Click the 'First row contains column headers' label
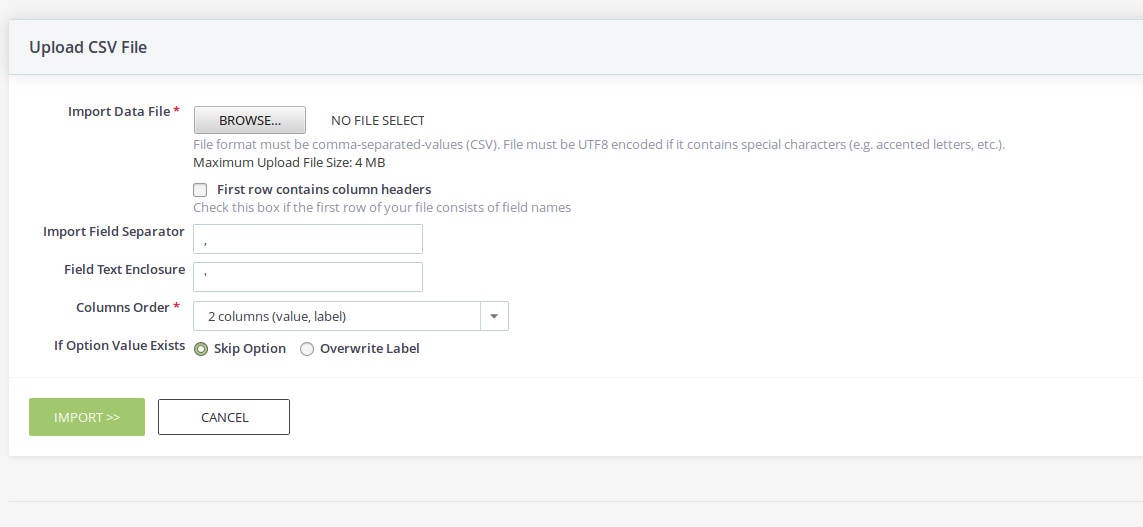1143x527 pixels. click(324, 190)
